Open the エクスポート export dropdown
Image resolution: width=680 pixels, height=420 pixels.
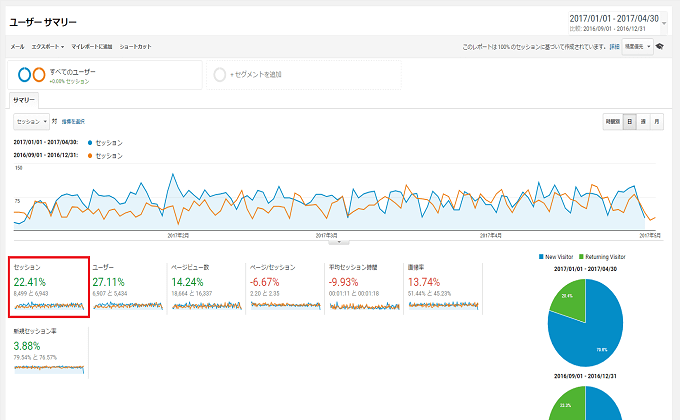(48, 46)
